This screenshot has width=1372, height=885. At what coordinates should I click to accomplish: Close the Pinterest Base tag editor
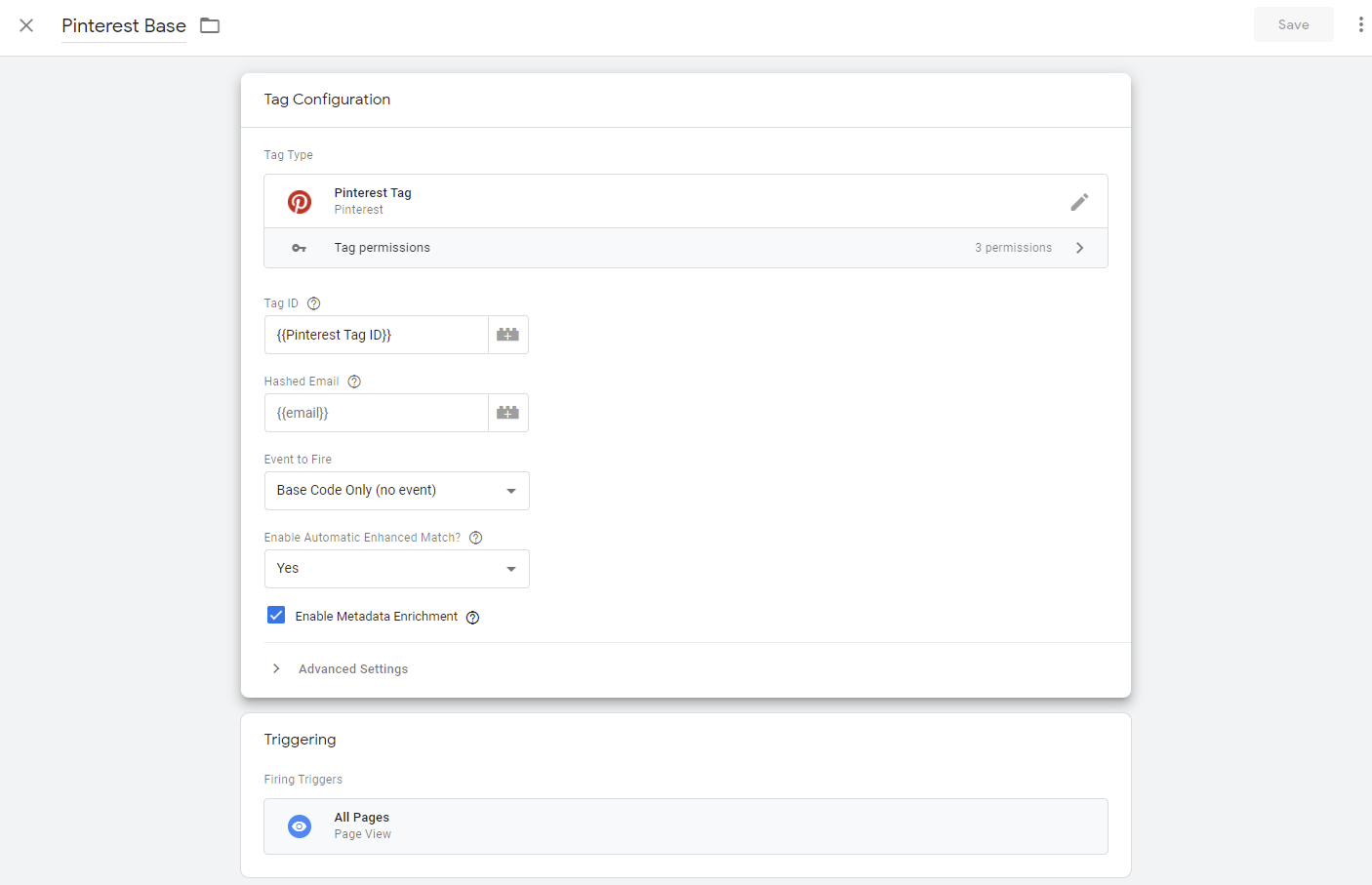coord(26,25)
